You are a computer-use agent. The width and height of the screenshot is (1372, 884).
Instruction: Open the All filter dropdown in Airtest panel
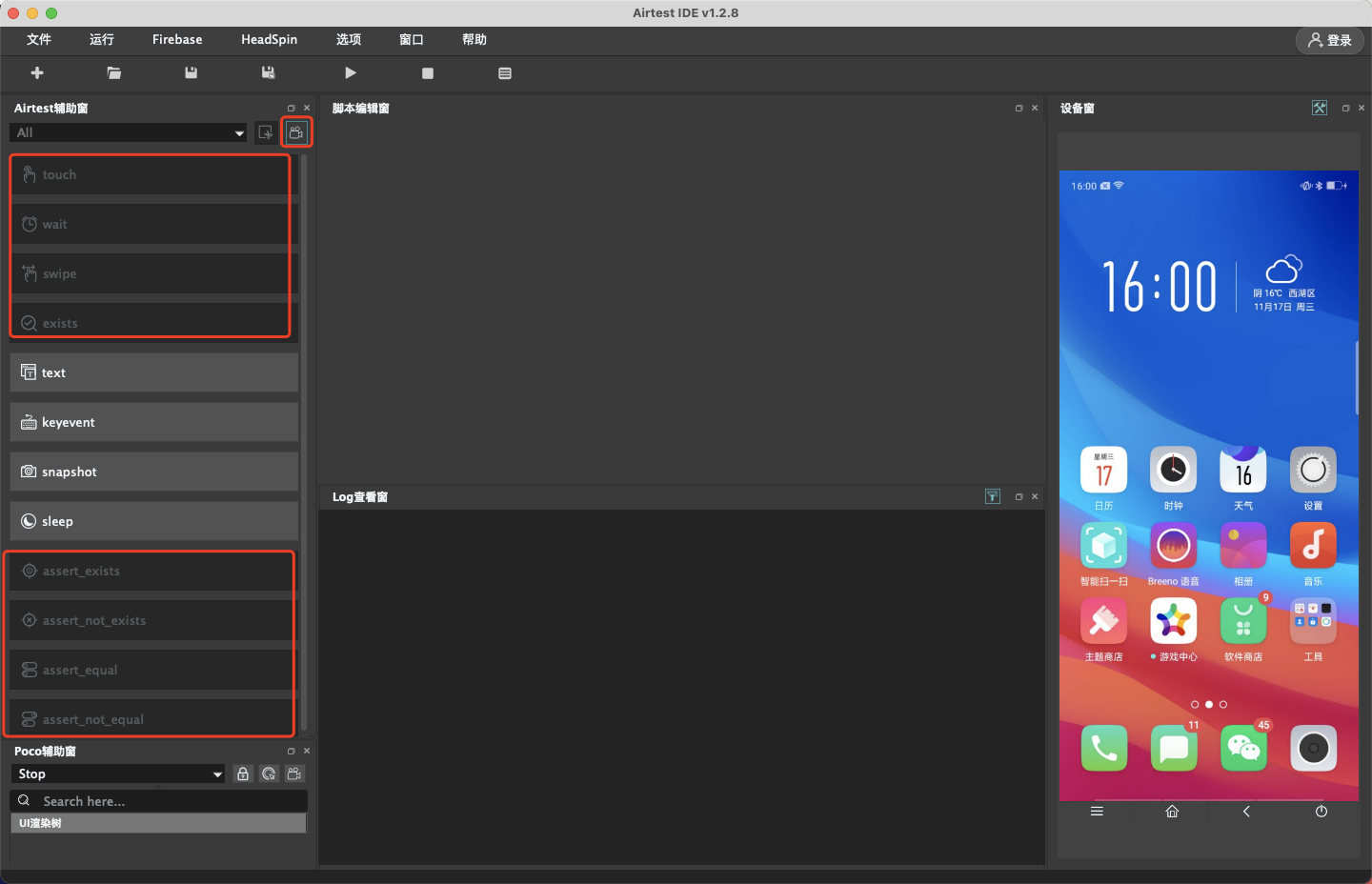point(129,132)
